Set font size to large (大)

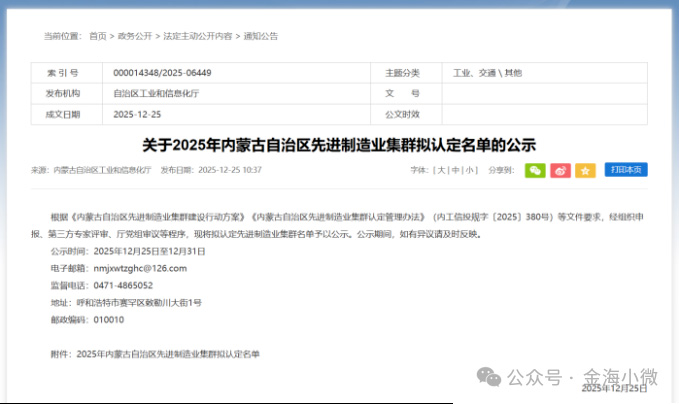441,170
